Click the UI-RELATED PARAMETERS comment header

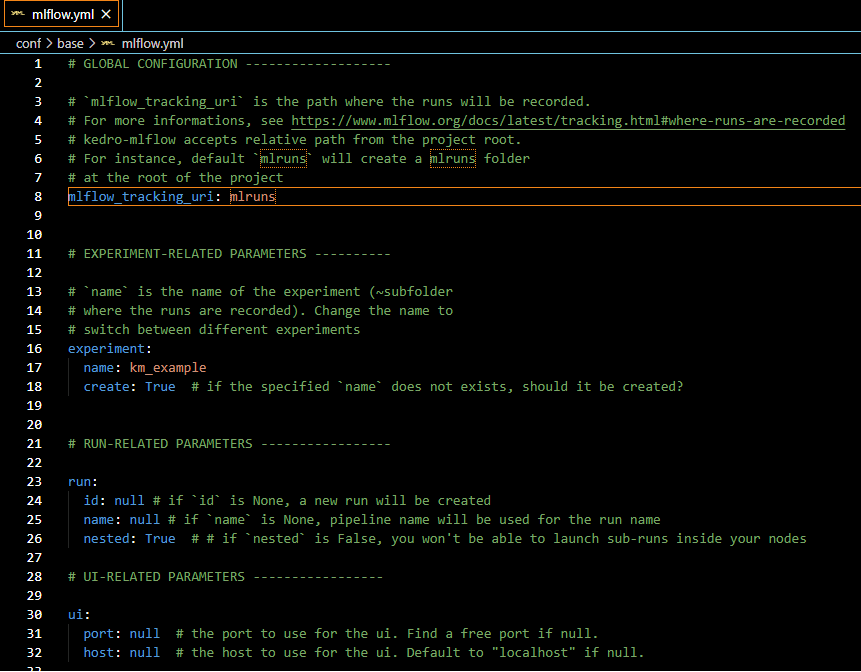click(x=225, y=576)
